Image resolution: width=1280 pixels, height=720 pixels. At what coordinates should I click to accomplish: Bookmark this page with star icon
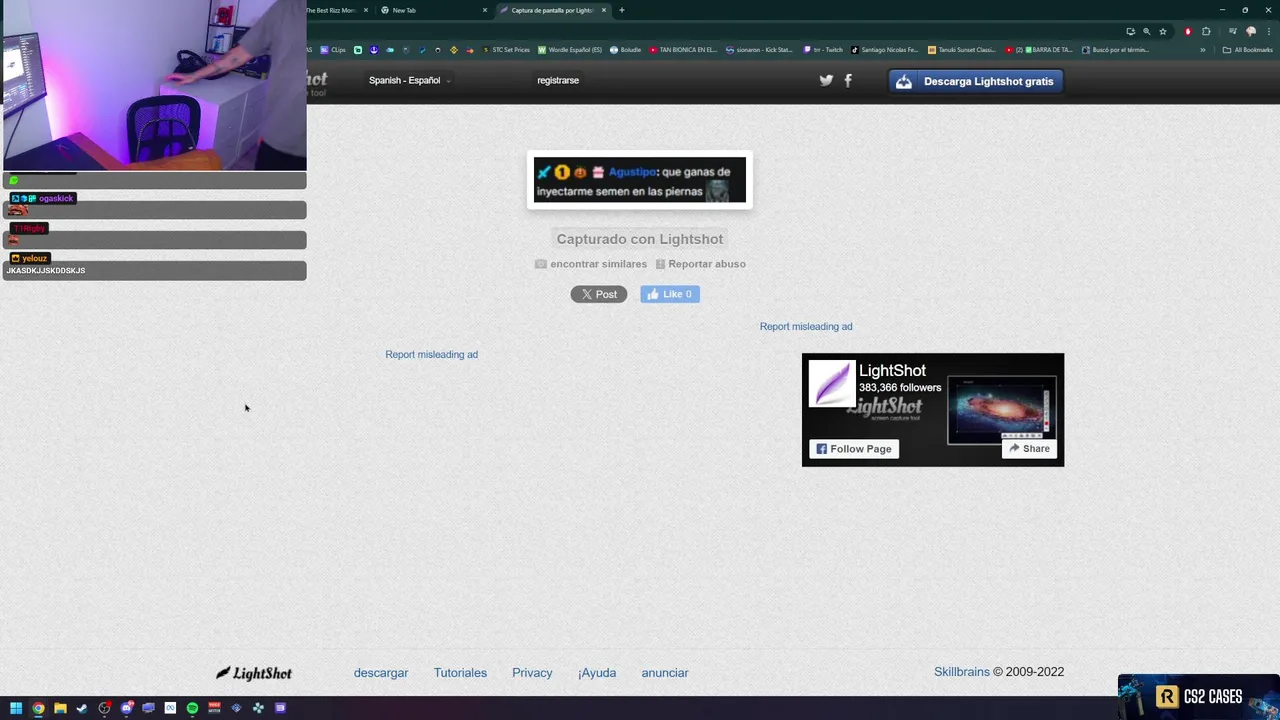(x=1163, y=31)
